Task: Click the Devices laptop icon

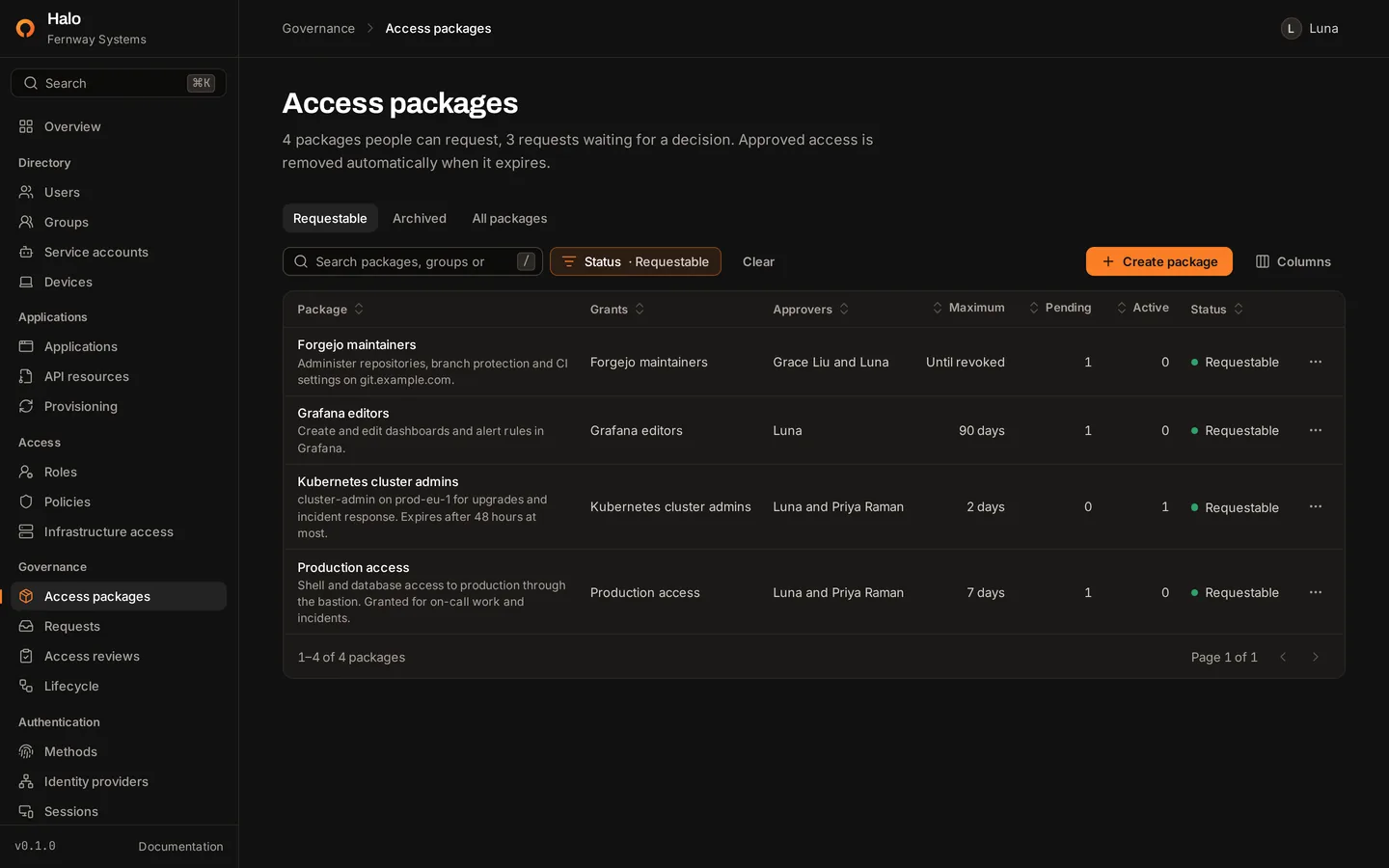Action: click(x=26, y=282)
